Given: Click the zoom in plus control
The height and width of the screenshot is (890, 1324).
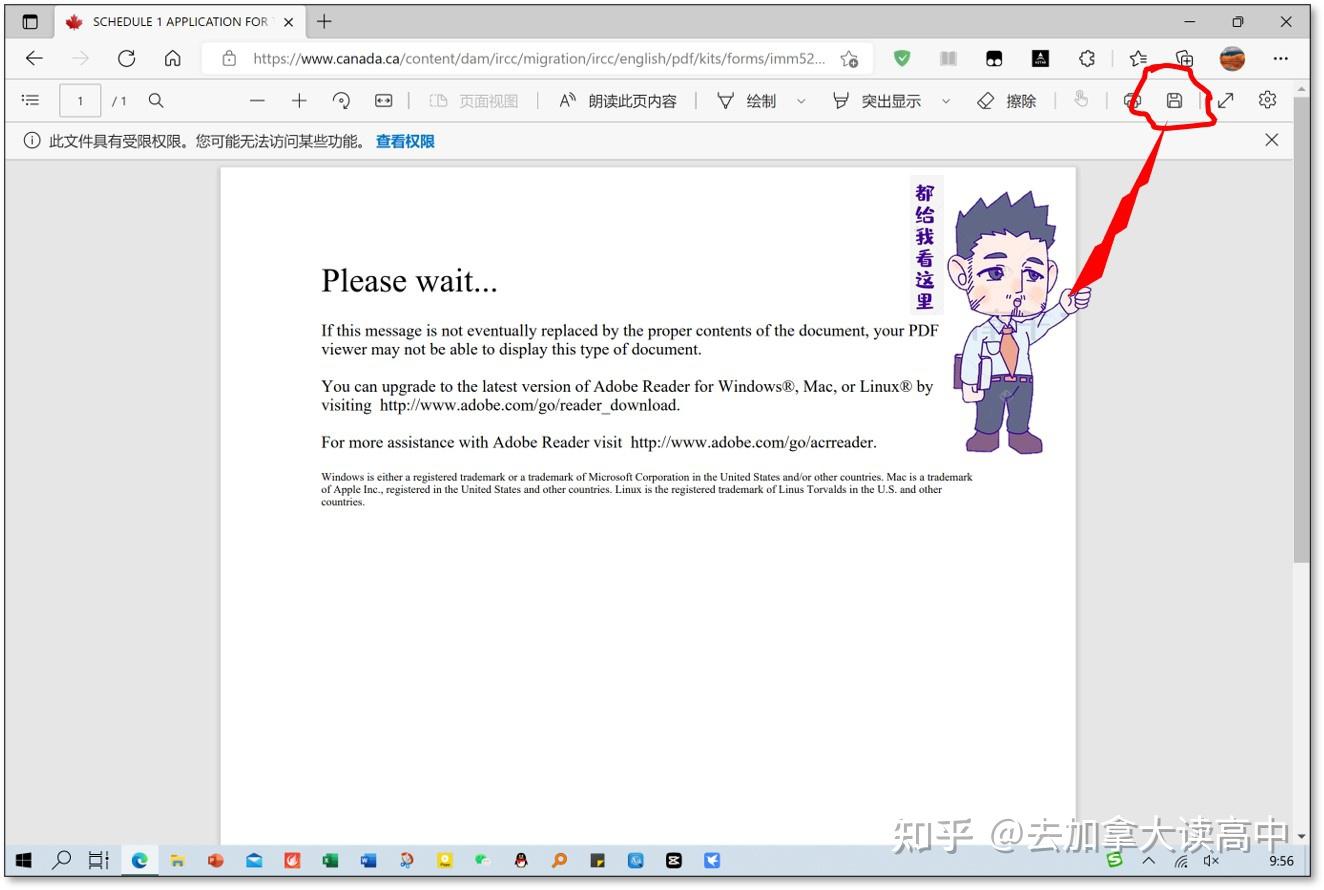Looking at the screenshot, I should (298, 100).
